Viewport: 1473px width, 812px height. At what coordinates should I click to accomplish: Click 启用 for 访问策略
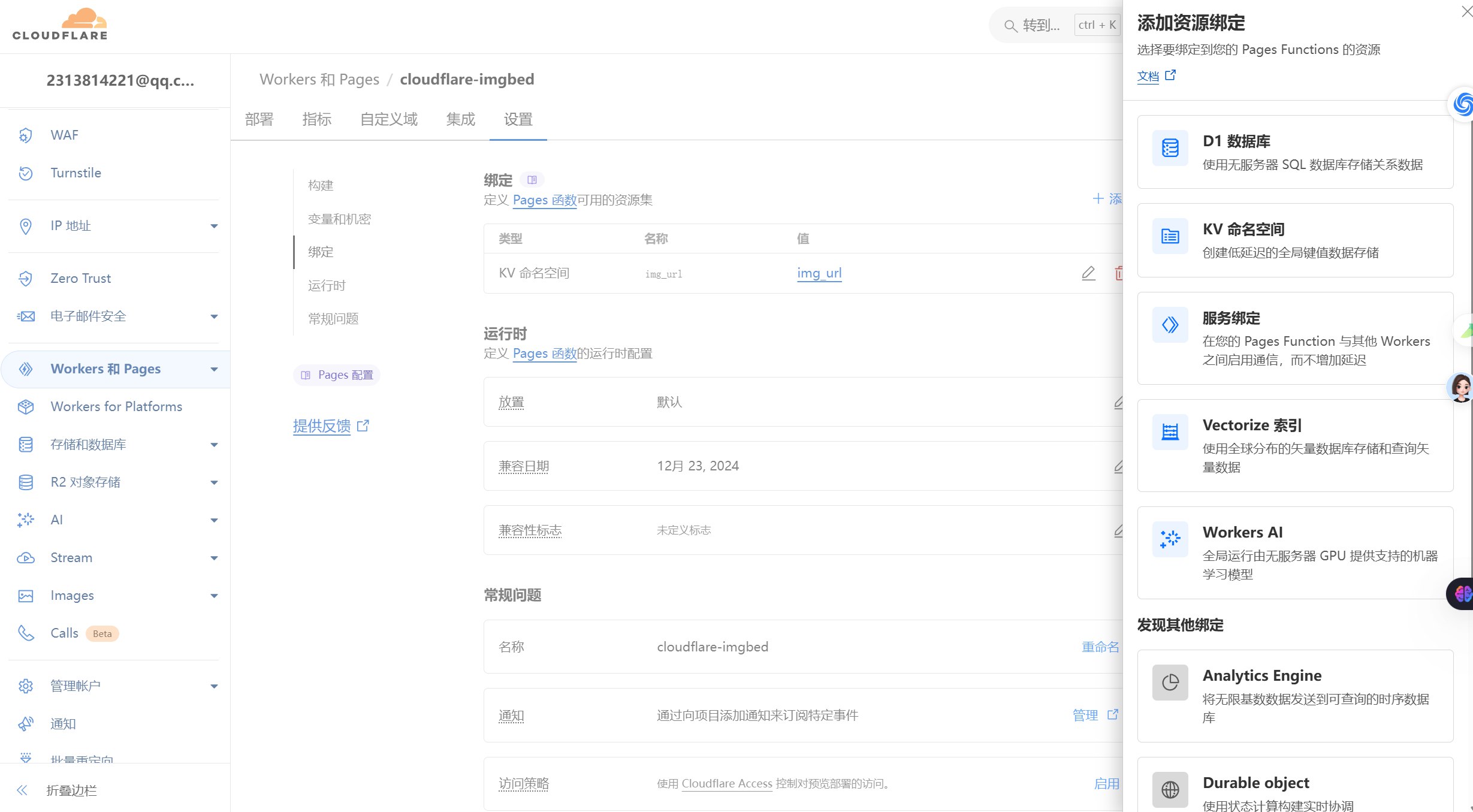1106,783
